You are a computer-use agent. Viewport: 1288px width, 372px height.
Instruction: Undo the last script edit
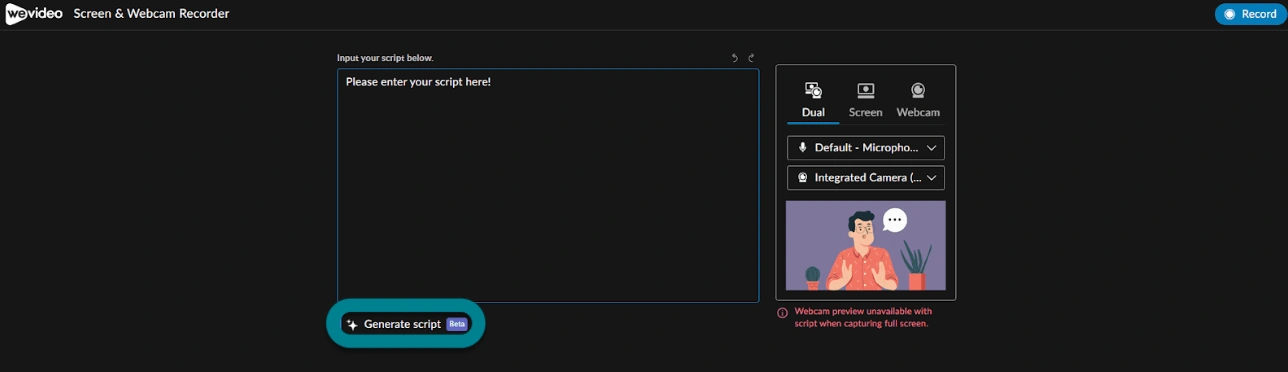[x=735, y=58]
